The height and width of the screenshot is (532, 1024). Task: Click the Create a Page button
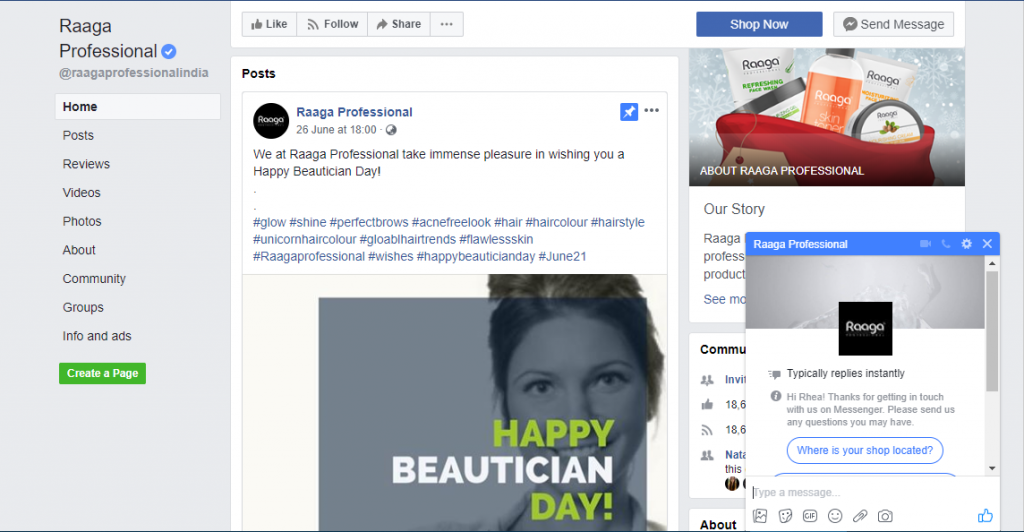click(x=103, y=373)
